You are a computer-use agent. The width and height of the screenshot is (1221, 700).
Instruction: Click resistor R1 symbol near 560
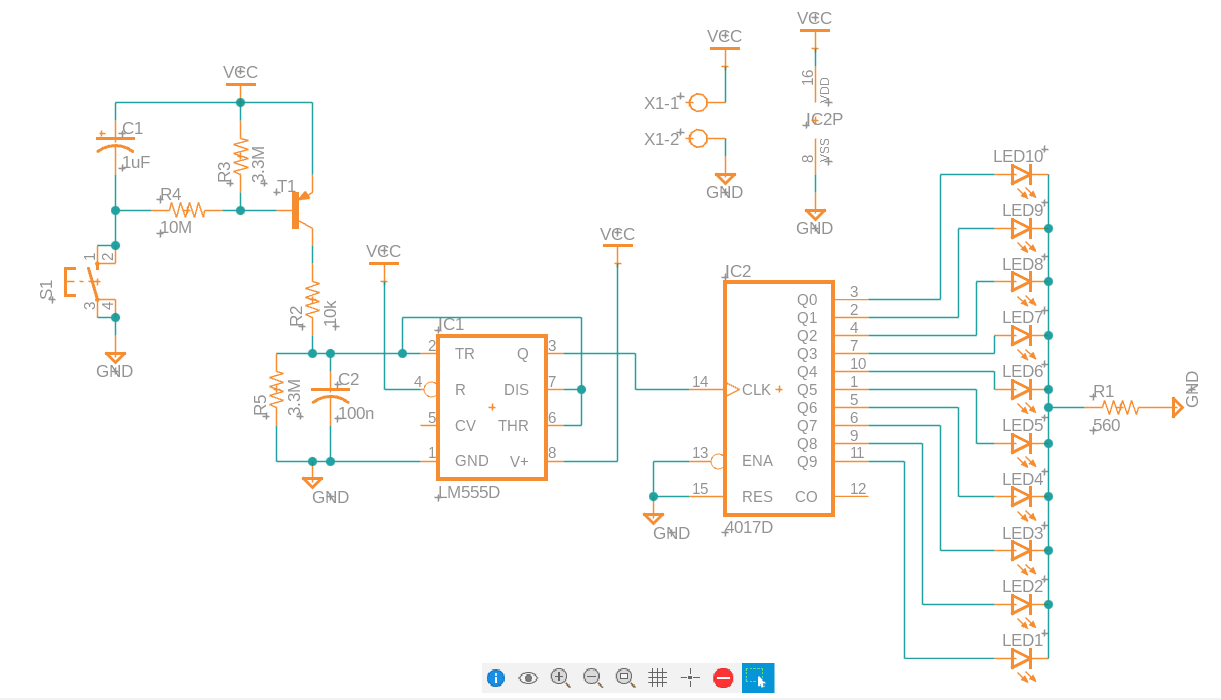coord(1119,407)
